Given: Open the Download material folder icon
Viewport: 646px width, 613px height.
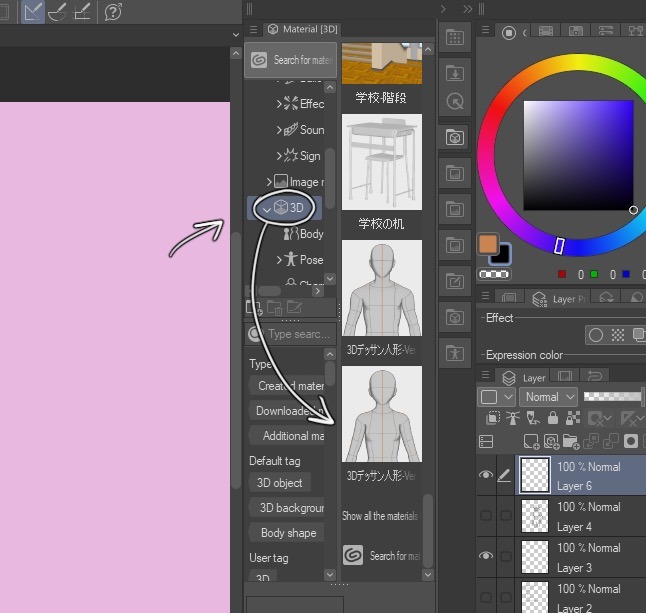Looking at the screenshot, I should (x=455, y=74).
